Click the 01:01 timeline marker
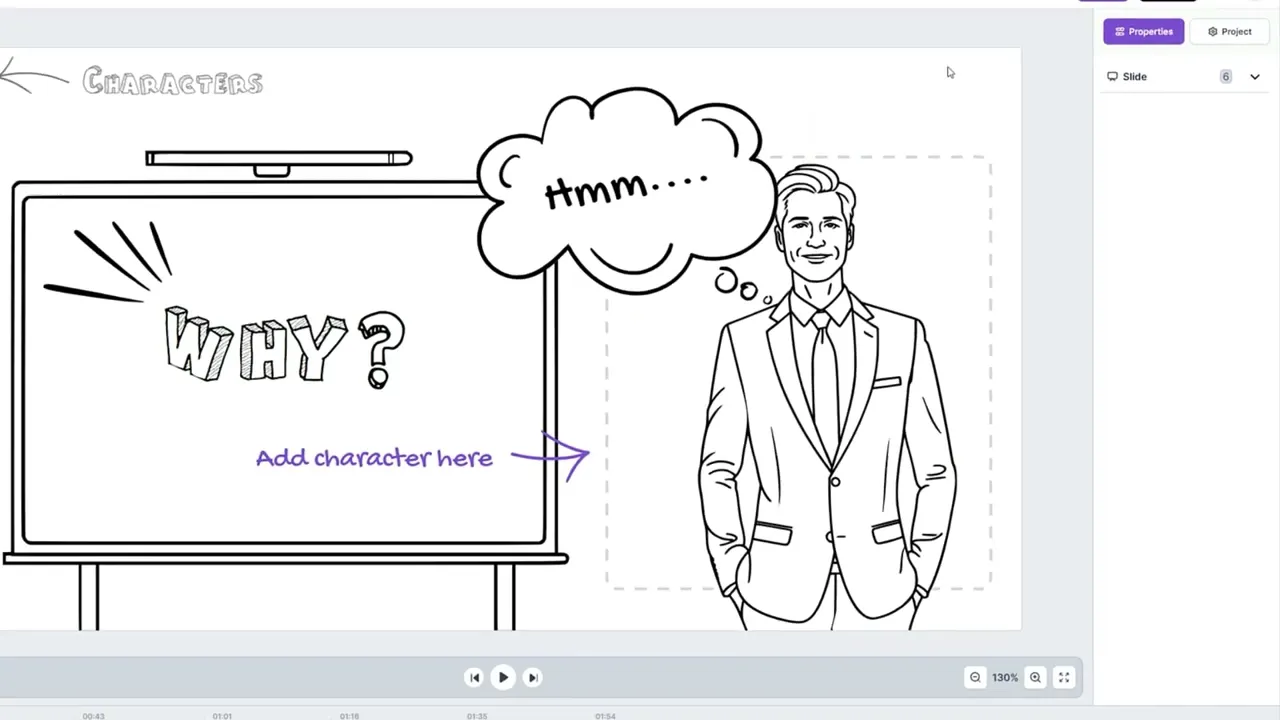 click(222, 716)
